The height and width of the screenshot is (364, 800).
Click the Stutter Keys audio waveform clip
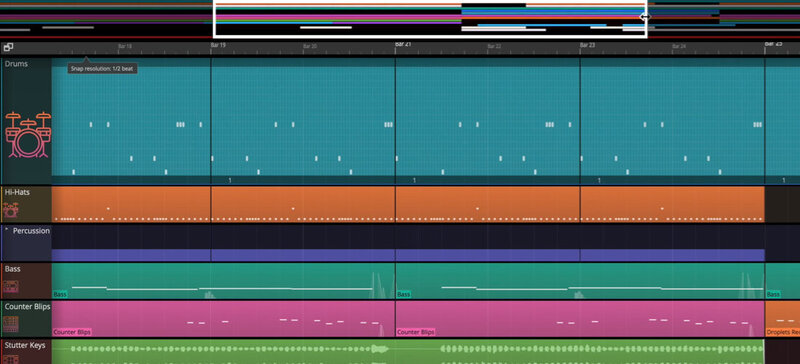pos(408,352)
